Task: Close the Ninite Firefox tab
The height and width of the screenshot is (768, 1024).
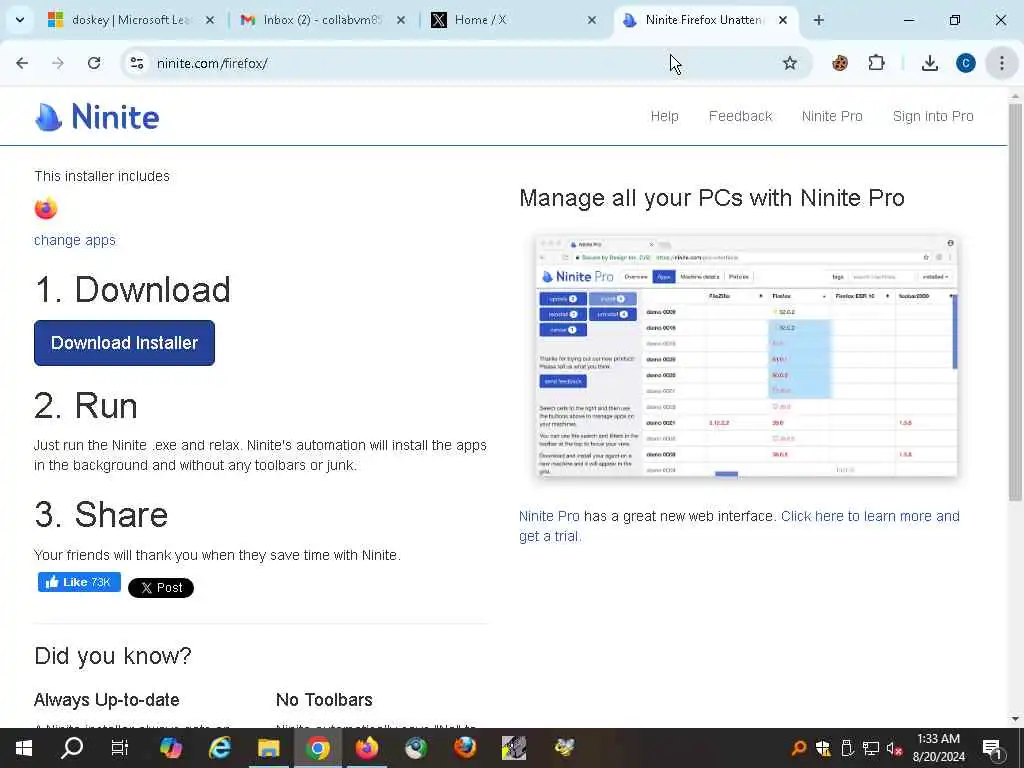Action: click(782, 20)
